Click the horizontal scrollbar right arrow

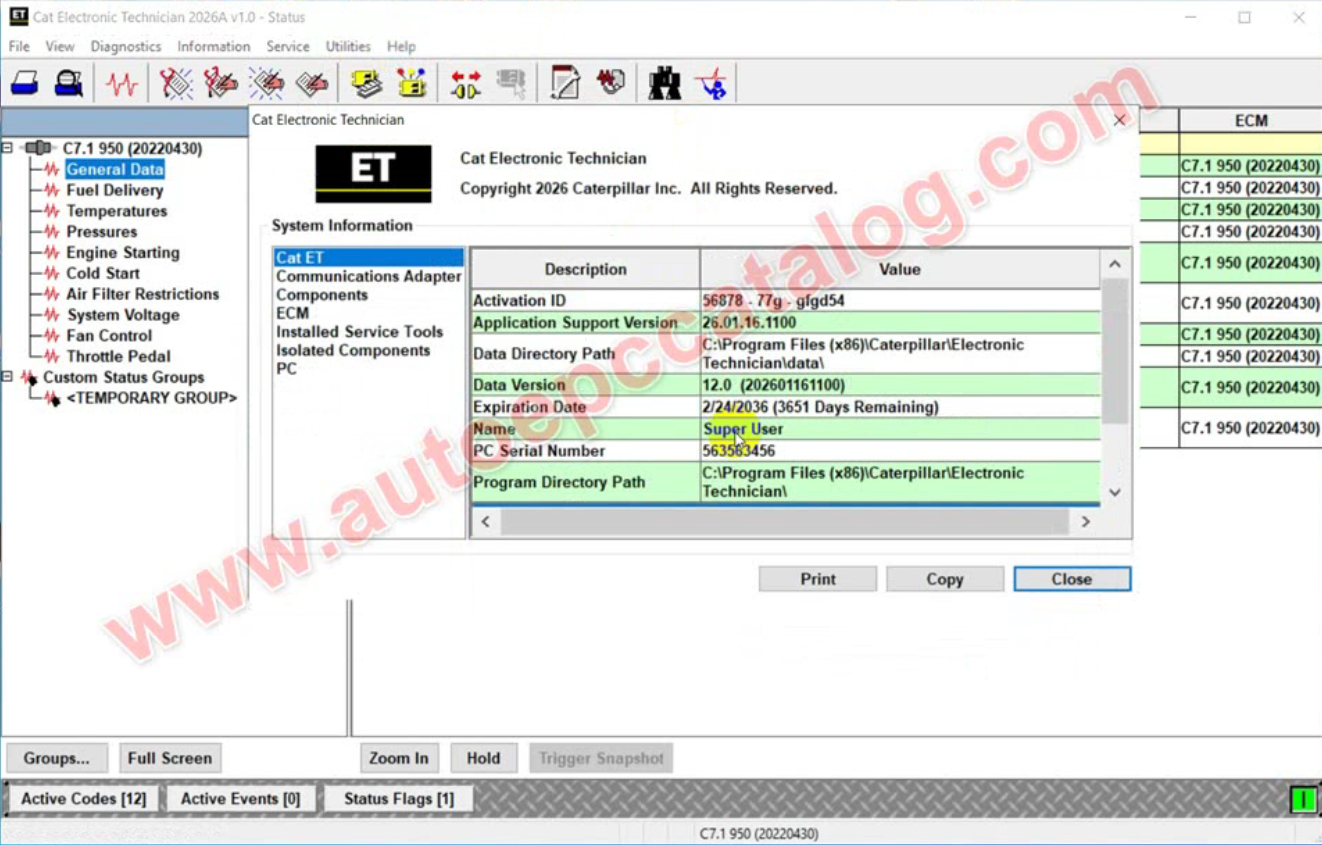click(x=1085, y=521)
